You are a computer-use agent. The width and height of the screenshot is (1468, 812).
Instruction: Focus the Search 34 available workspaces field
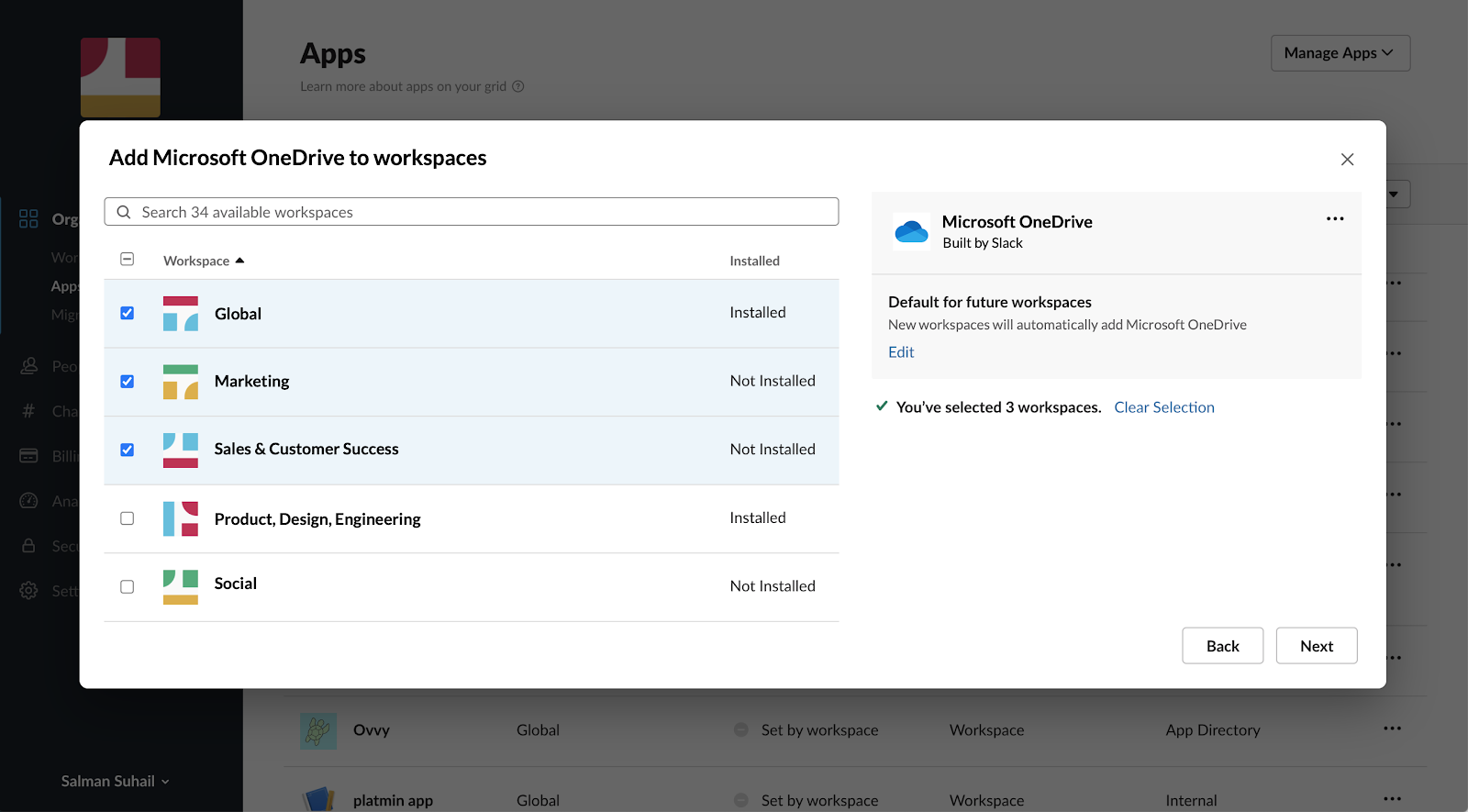click(472, 212)
